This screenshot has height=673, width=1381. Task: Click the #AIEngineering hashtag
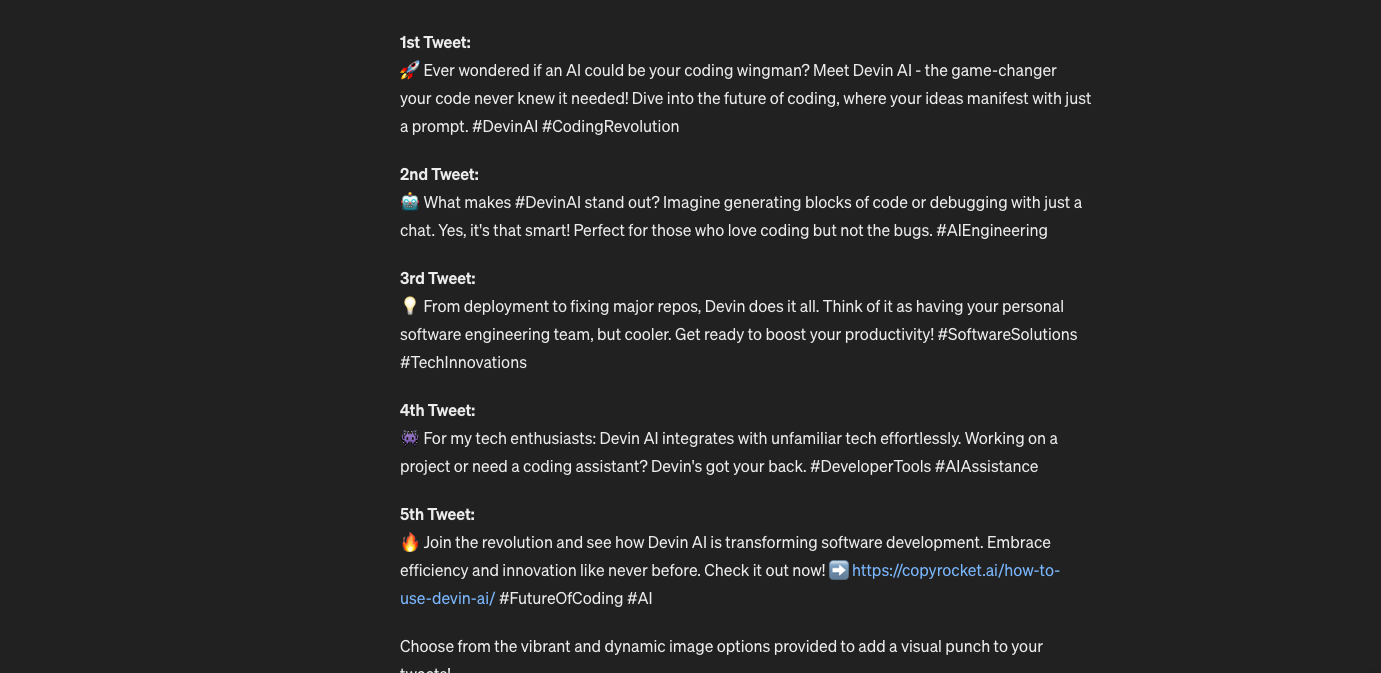[991, 230]
